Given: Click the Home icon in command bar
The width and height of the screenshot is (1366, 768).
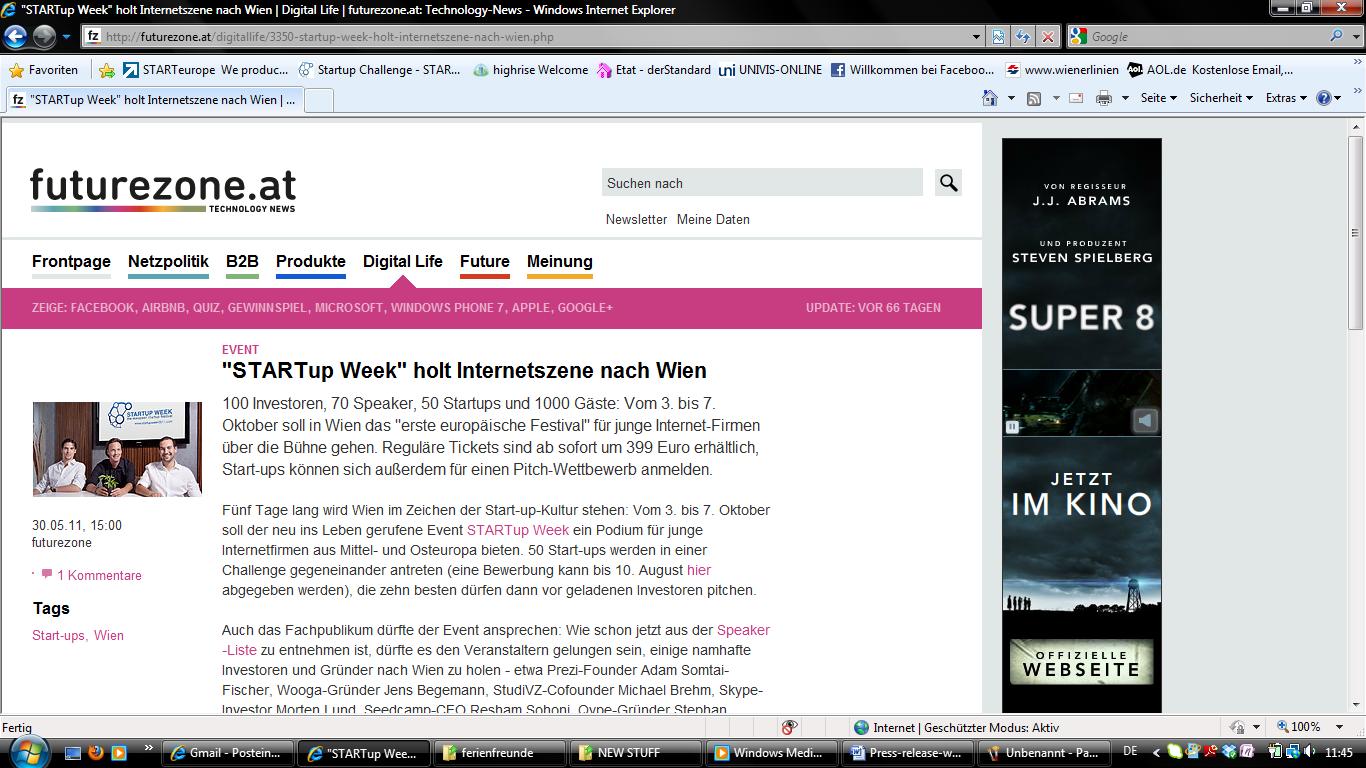Looking at the screenshot, I should pyautogui.click(x=990, y=98).
